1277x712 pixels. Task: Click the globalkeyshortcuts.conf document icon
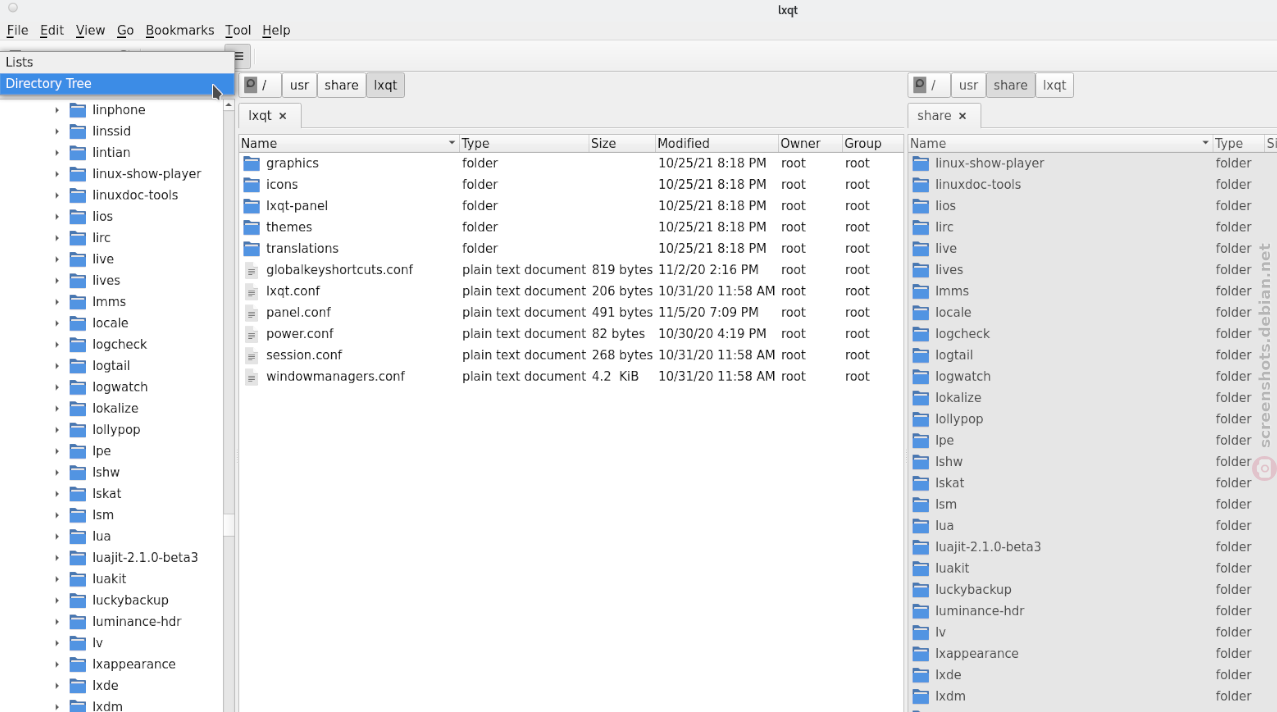[251, 270]
